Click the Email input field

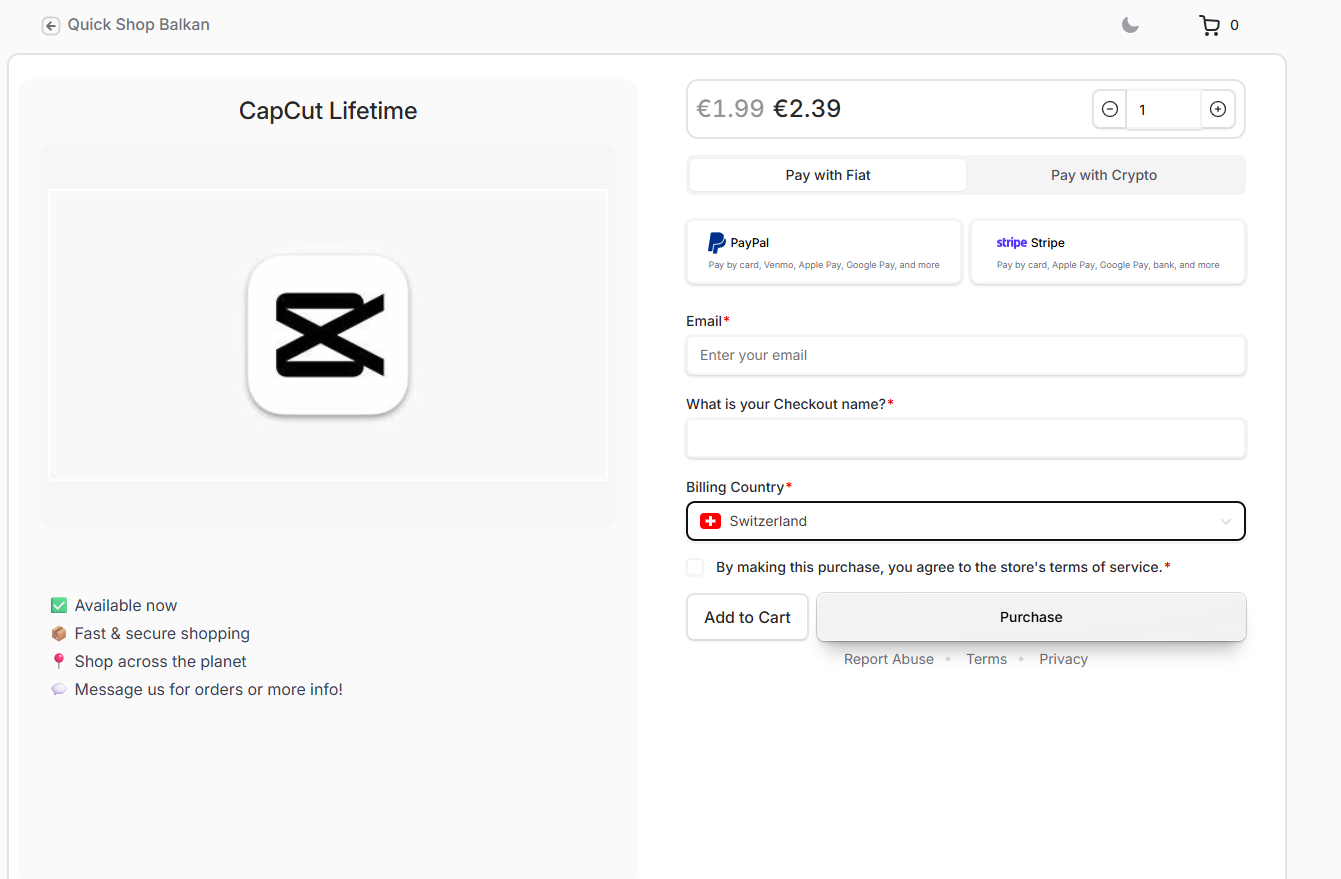(x=966, y=355)
